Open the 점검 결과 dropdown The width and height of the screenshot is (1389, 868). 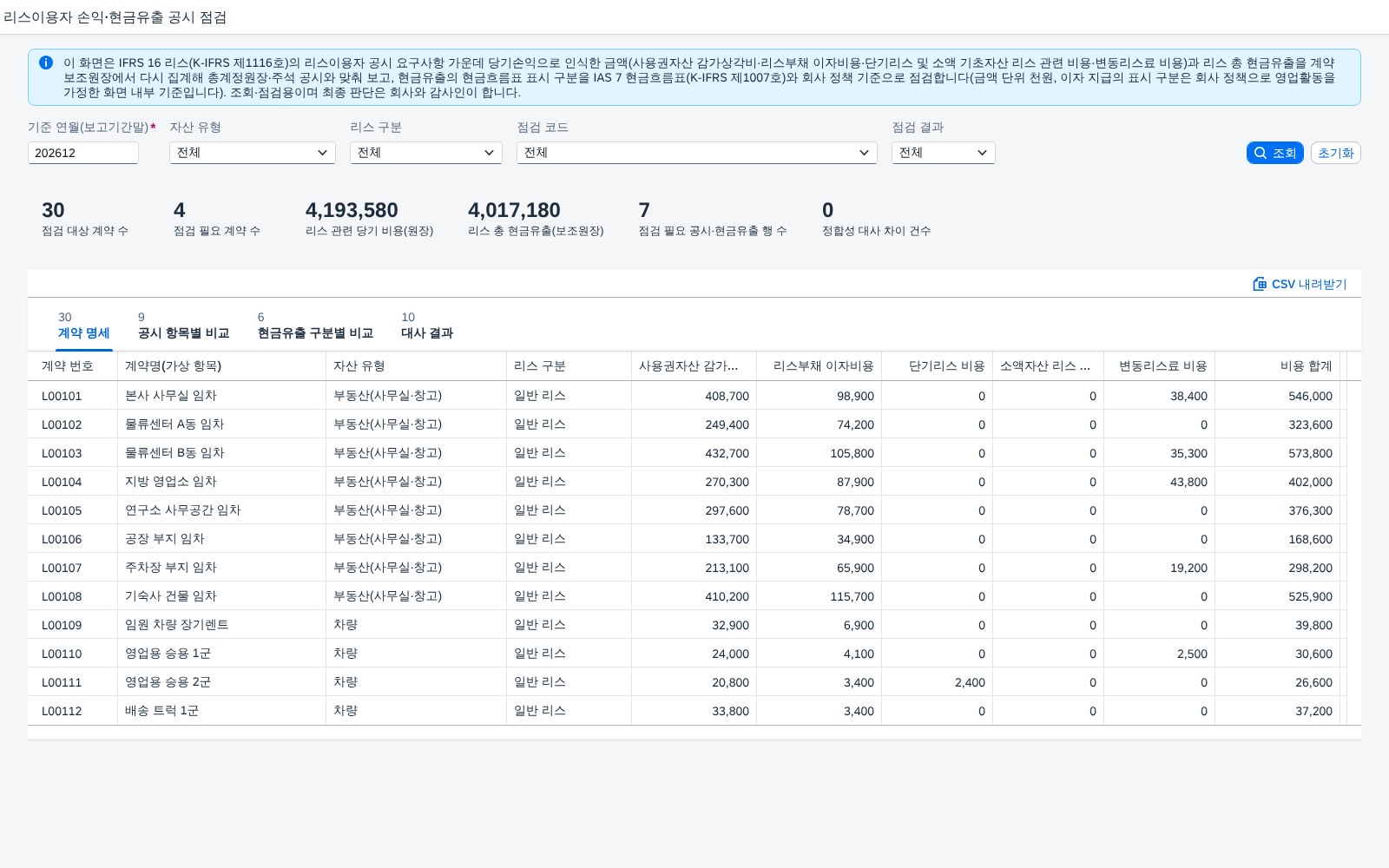click(944, 153)
